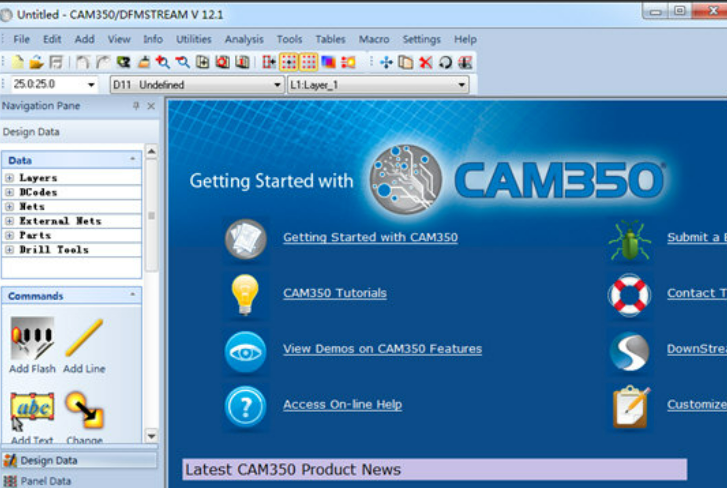Screen dimensions: 727x488
Task: Click the Open folder toolbar icon
Action: (37, 62)
